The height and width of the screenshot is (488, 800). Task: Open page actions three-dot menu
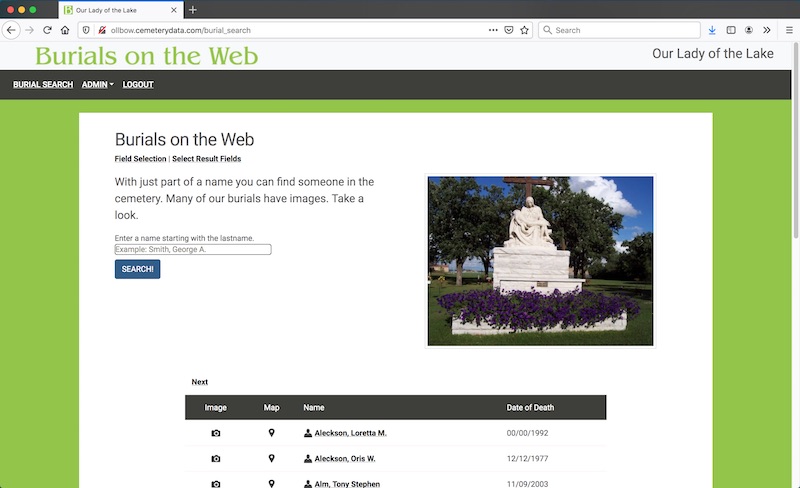point(493,30)
